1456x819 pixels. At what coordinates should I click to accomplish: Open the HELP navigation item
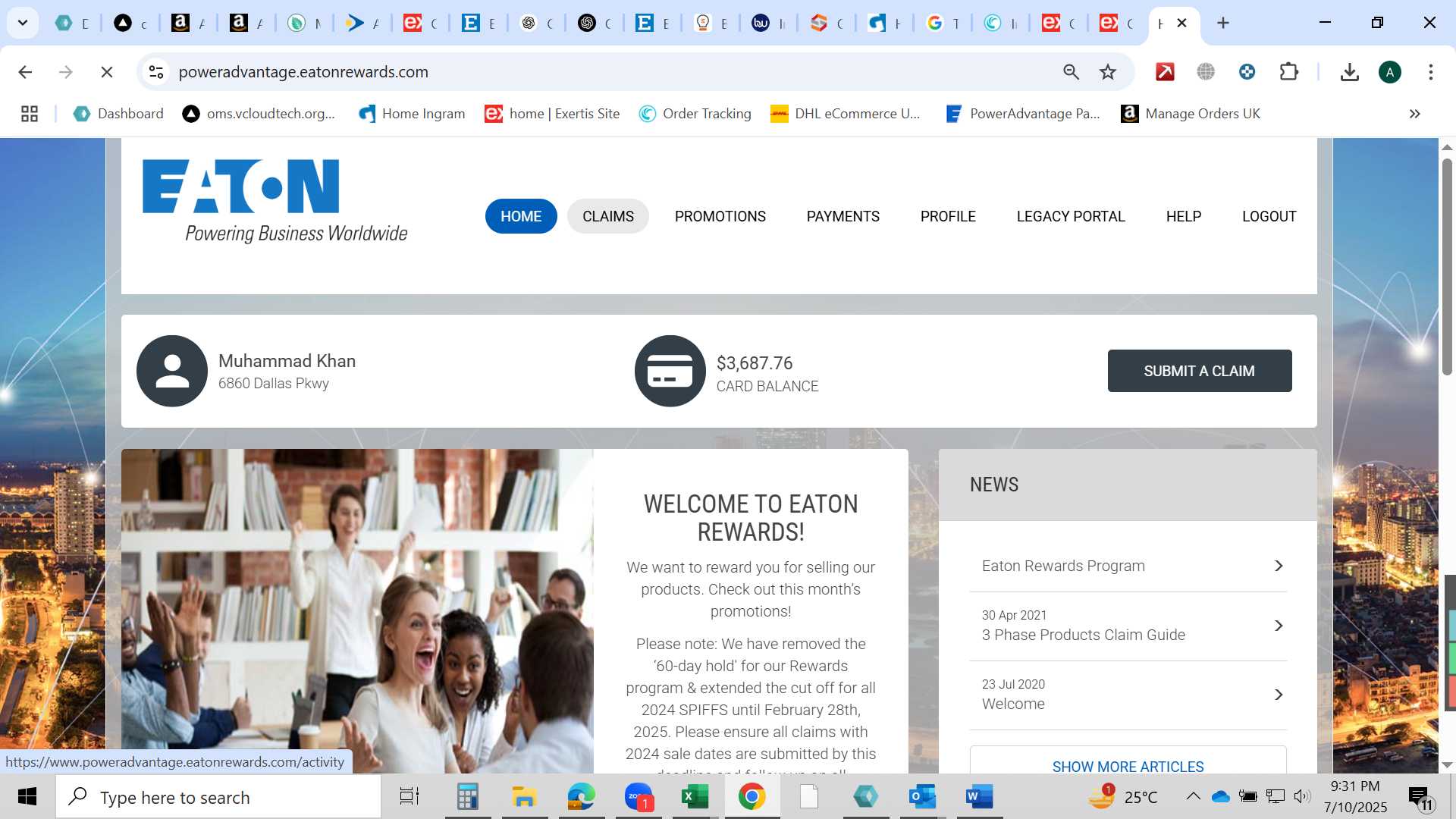[x=1184, y=216]
